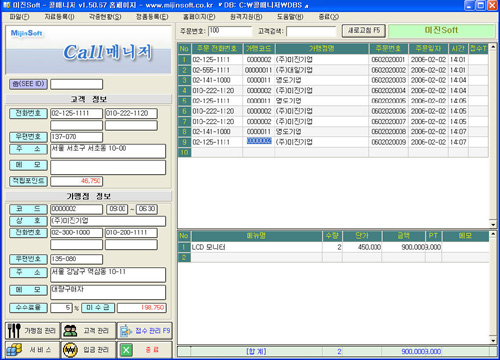Screen dimensions: 500x360
Task: Click franchise phone field 02-300-1000
Action: [76, 233]
